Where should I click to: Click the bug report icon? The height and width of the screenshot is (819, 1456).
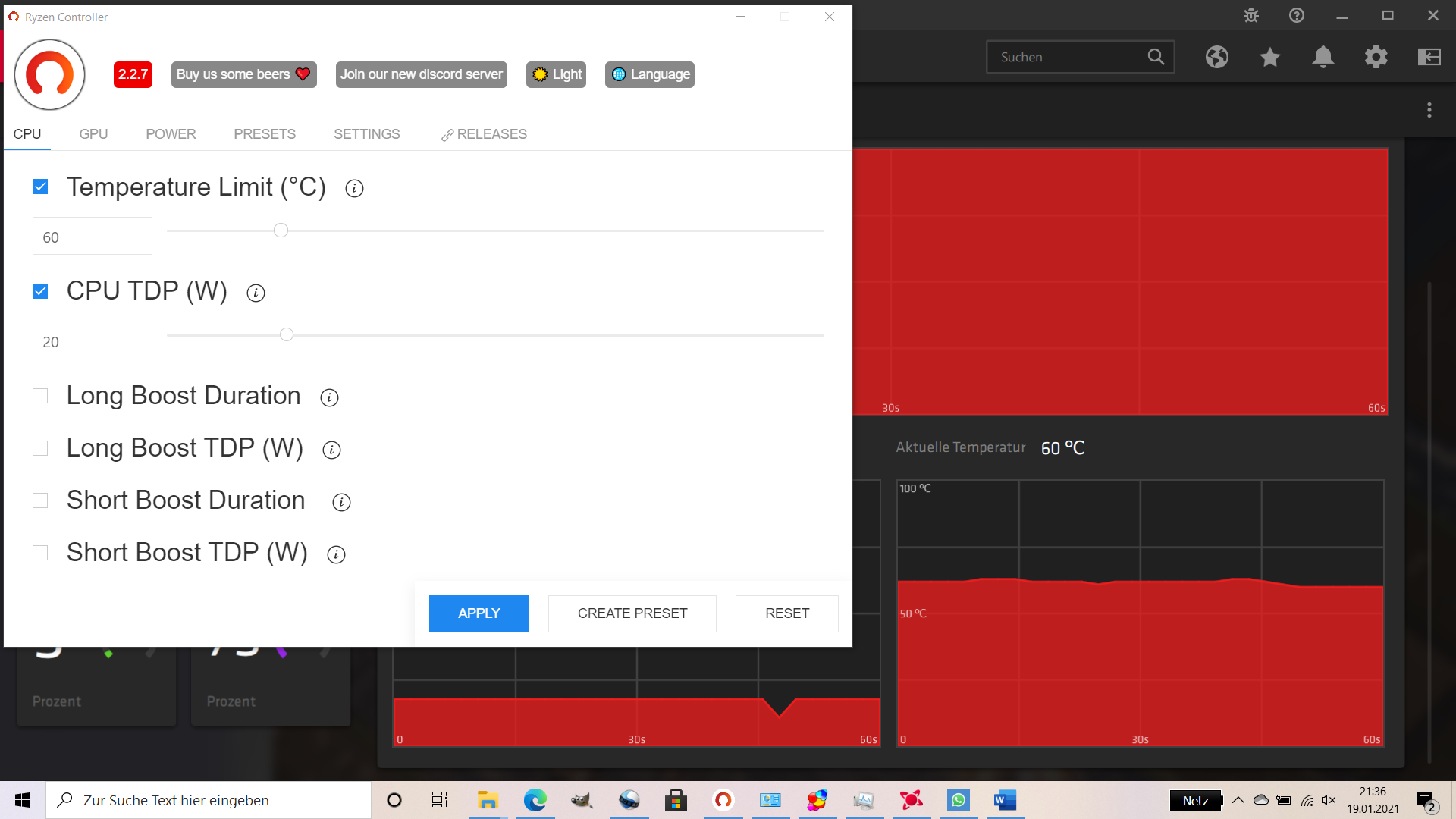point(1251,15)
